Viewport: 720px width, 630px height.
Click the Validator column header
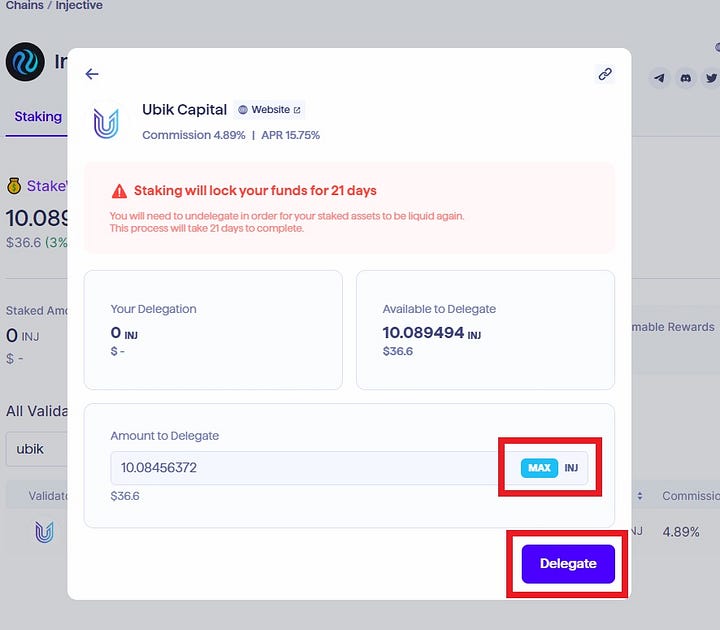tap(46, 496)
